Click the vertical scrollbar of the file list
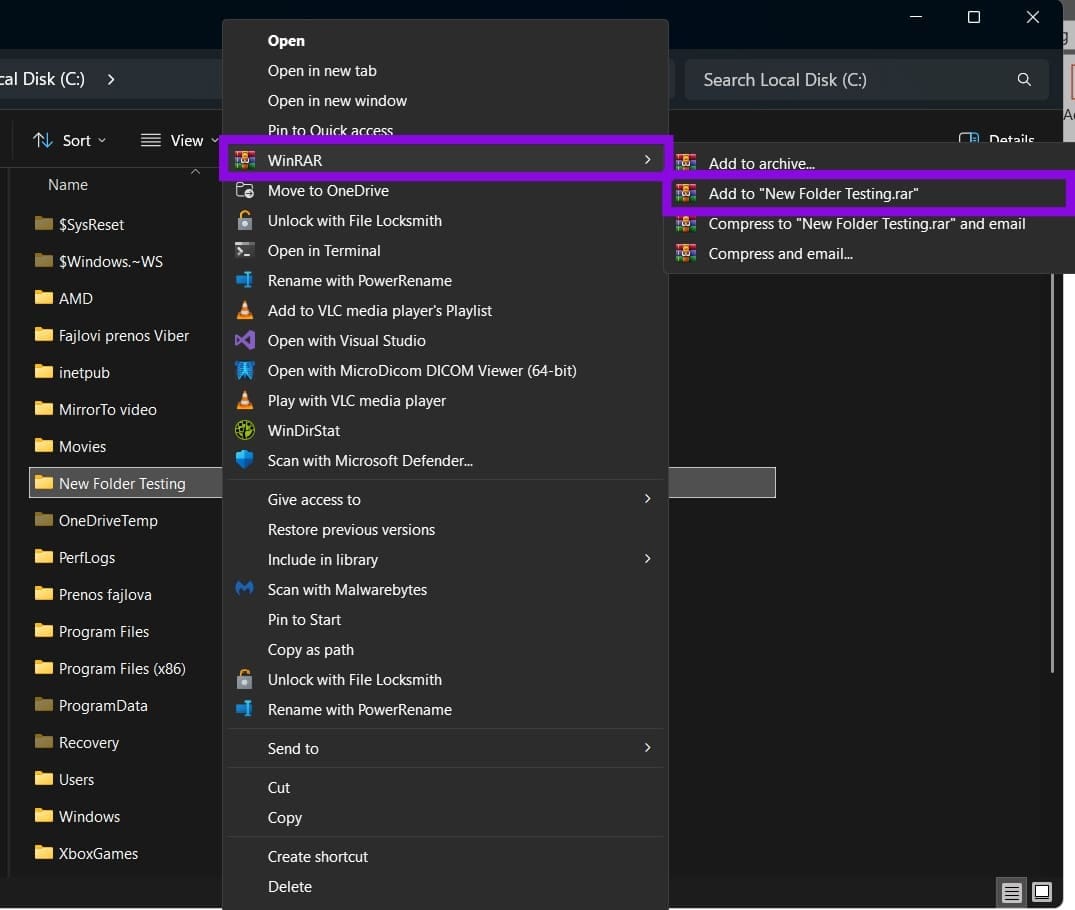The width and height of the screenshot is (1075, 910). click(x=1052, y=473)
